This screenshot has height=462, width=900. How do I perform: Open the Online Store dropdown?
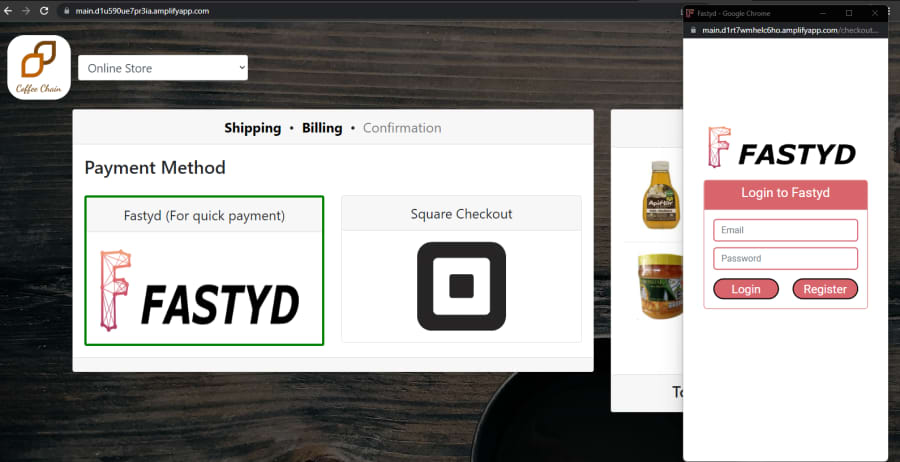[163, 68]
